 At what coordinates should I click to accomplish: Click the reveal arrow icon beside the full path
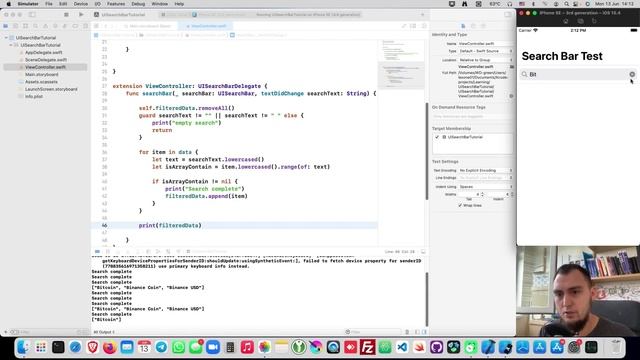pyautogui.click(x=511, y=96)
